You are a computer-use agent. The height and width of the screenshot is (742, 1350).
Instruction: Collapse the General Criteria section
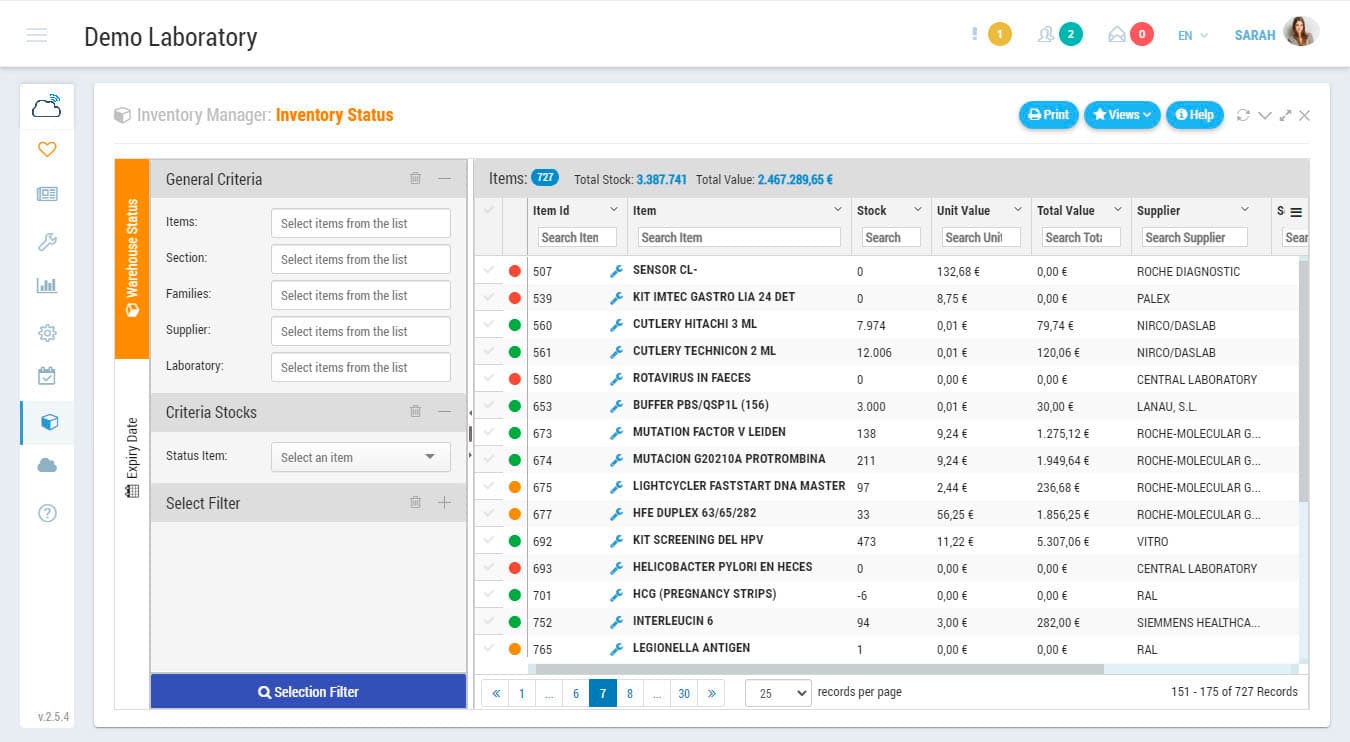[445, 178]
